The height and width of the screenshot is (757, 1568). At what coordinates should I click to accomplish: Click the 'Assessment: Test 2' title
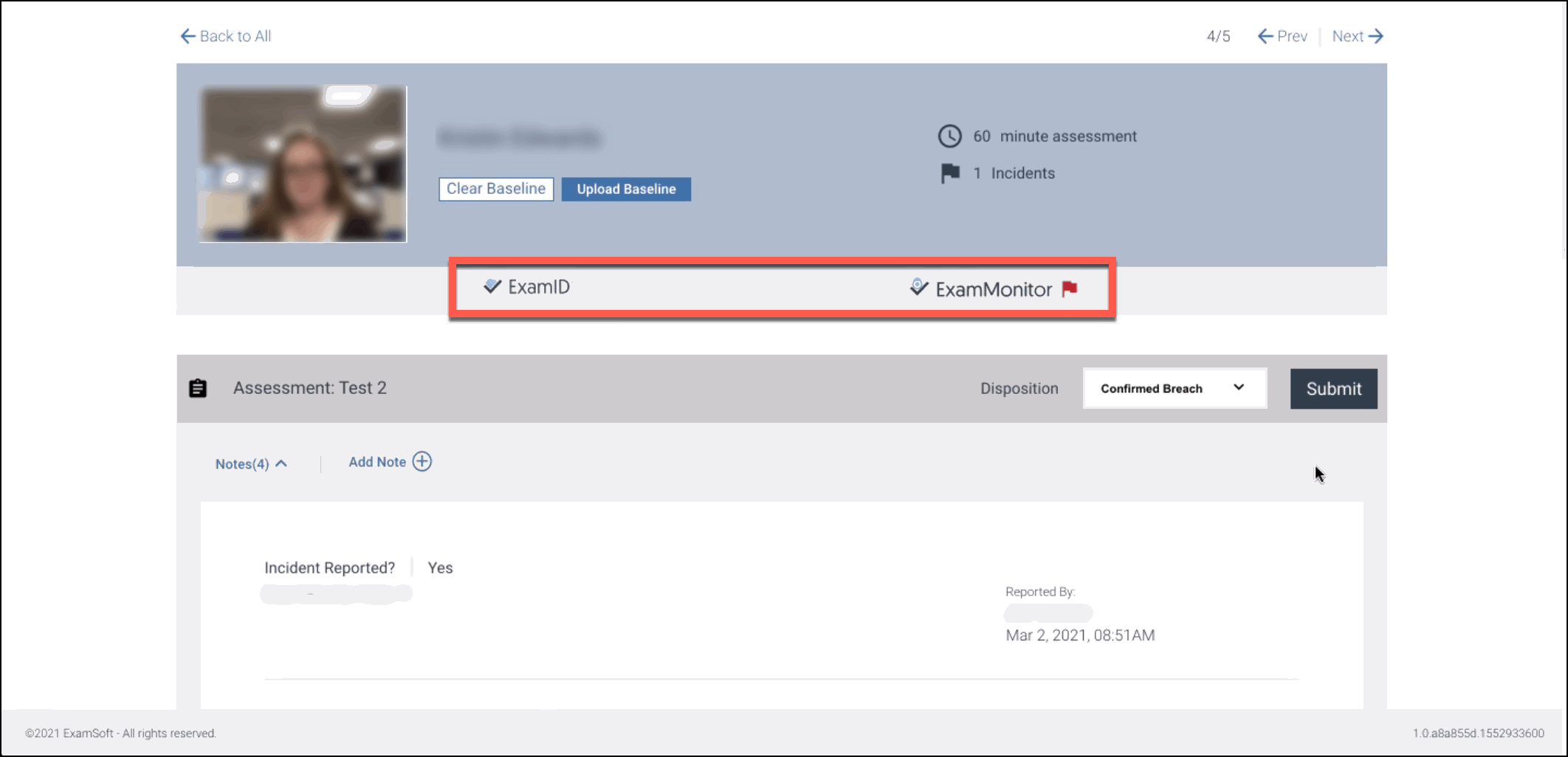coord(310,388)
